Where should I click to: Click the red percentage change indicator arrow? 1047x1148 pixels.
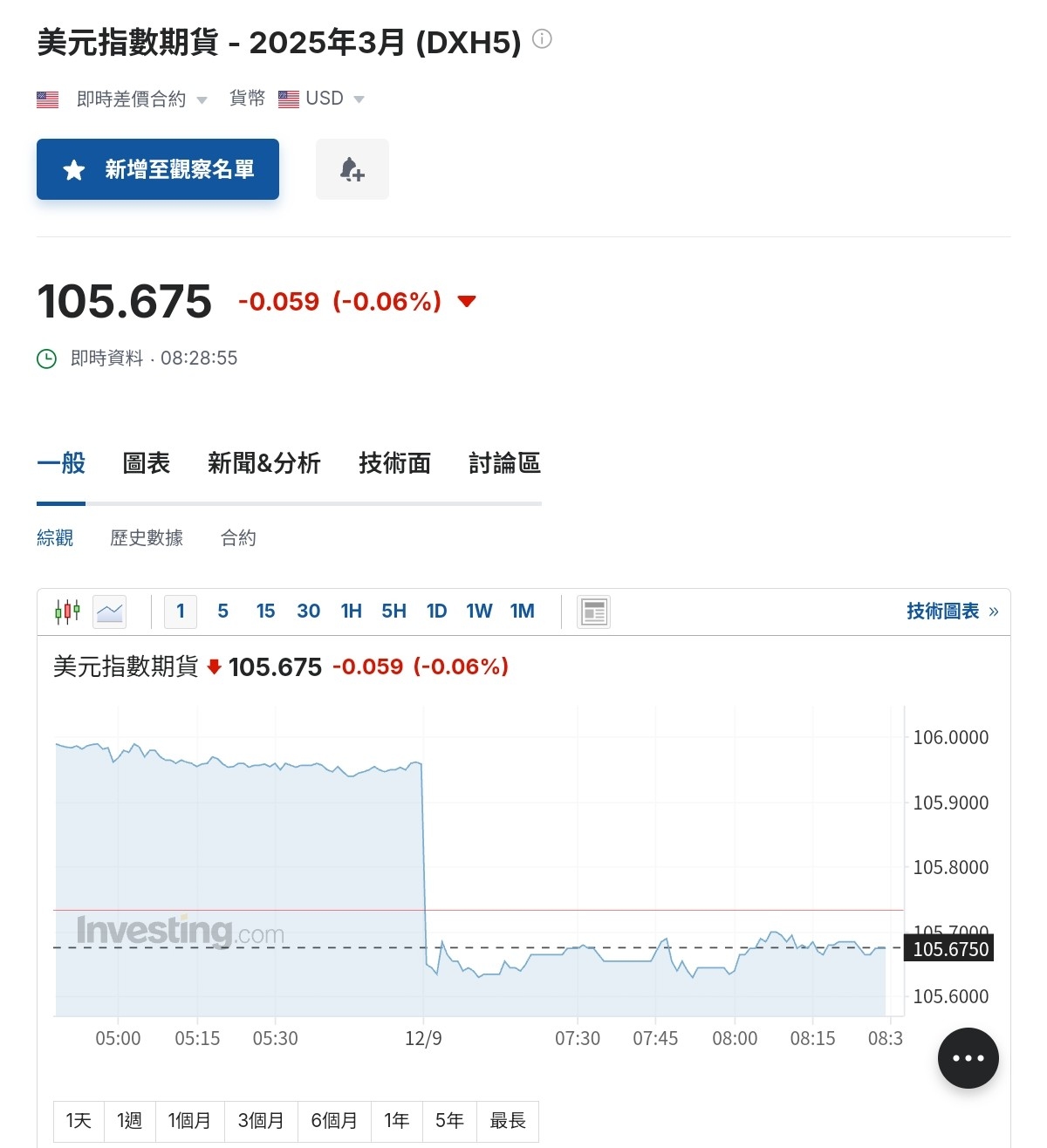tap(467, 302)
